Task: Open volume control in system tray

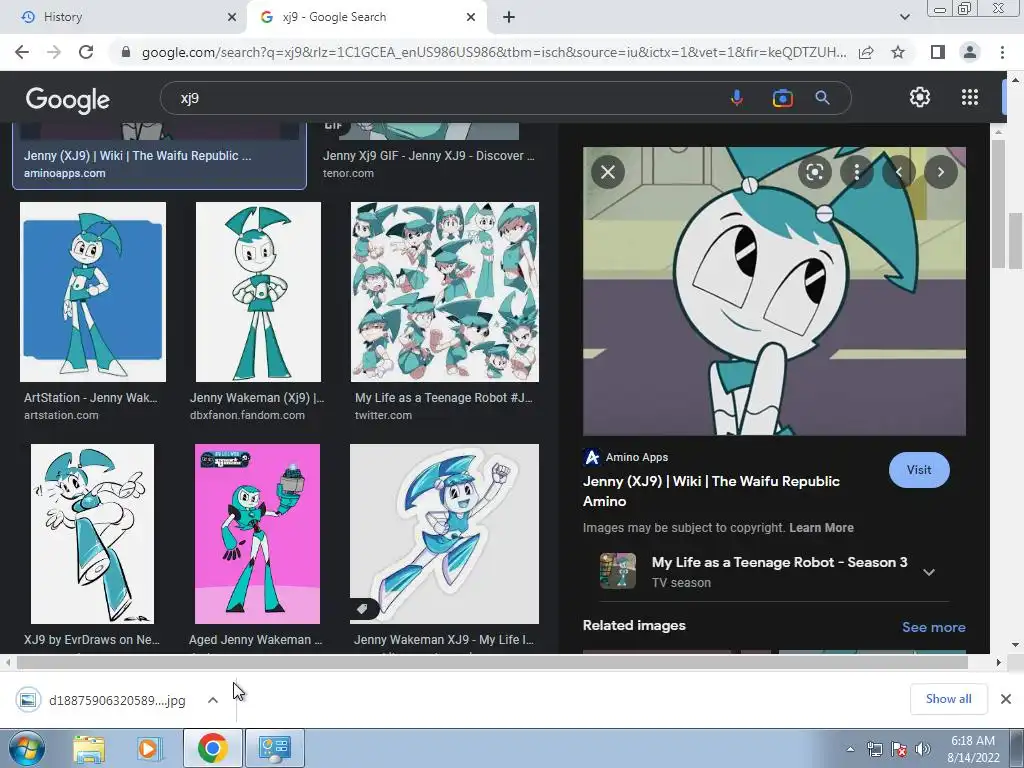Action: pos(923,749)
